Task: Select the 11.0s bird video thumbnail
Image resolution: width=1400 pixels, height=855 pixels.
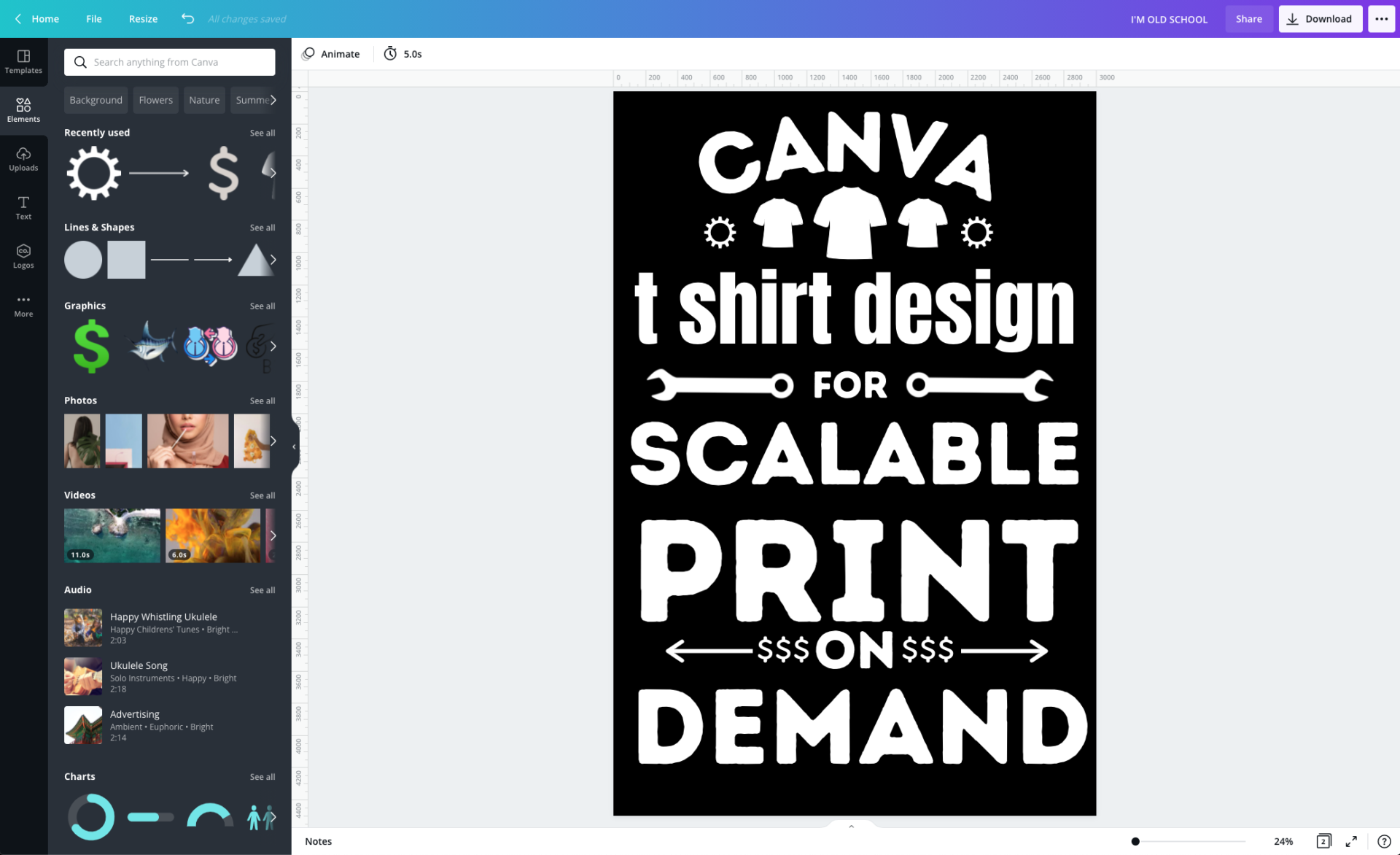Action: pyautogui.click(x=112, y=535)
